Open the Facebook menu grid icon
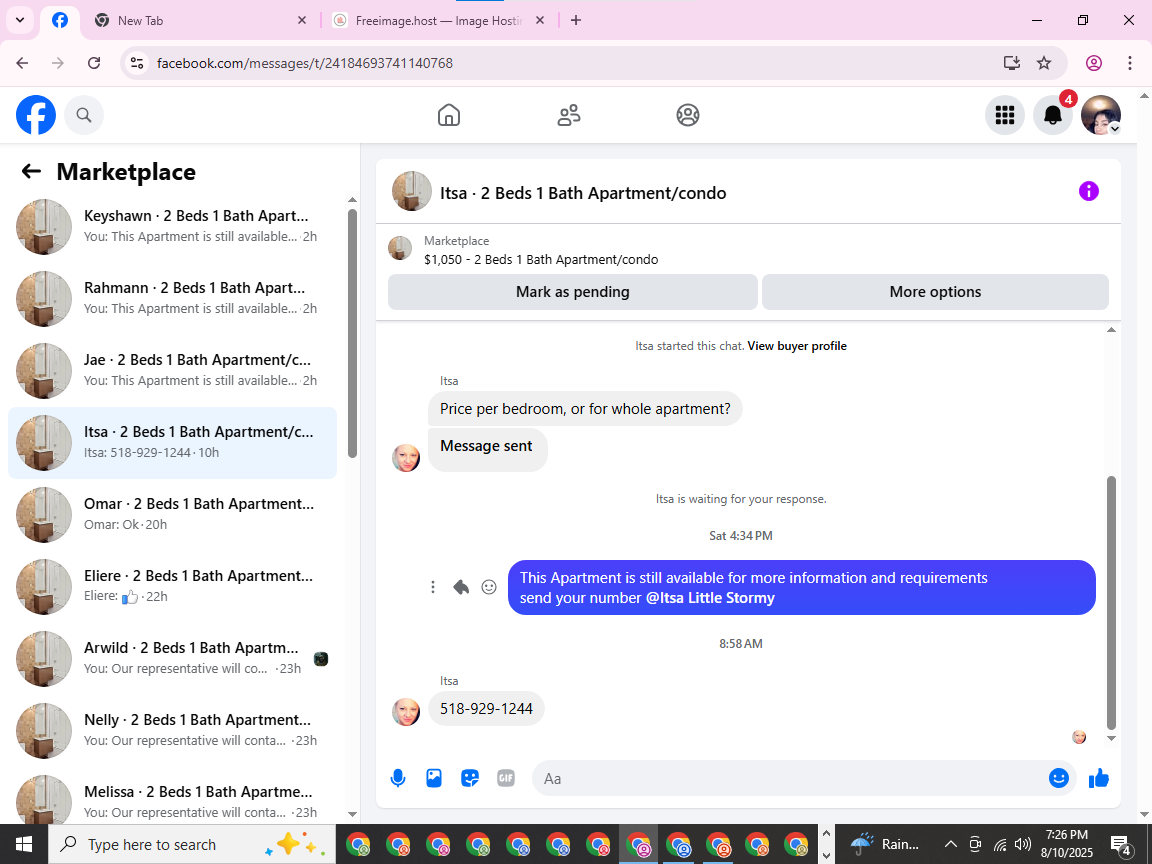 point(1004,115)
